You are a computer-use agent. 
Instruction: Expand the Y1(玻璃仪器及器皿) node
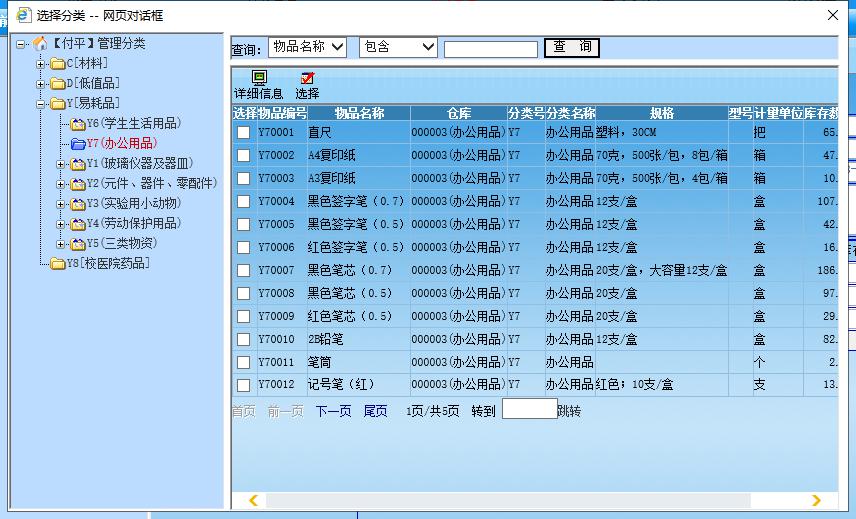pos(61,164)
